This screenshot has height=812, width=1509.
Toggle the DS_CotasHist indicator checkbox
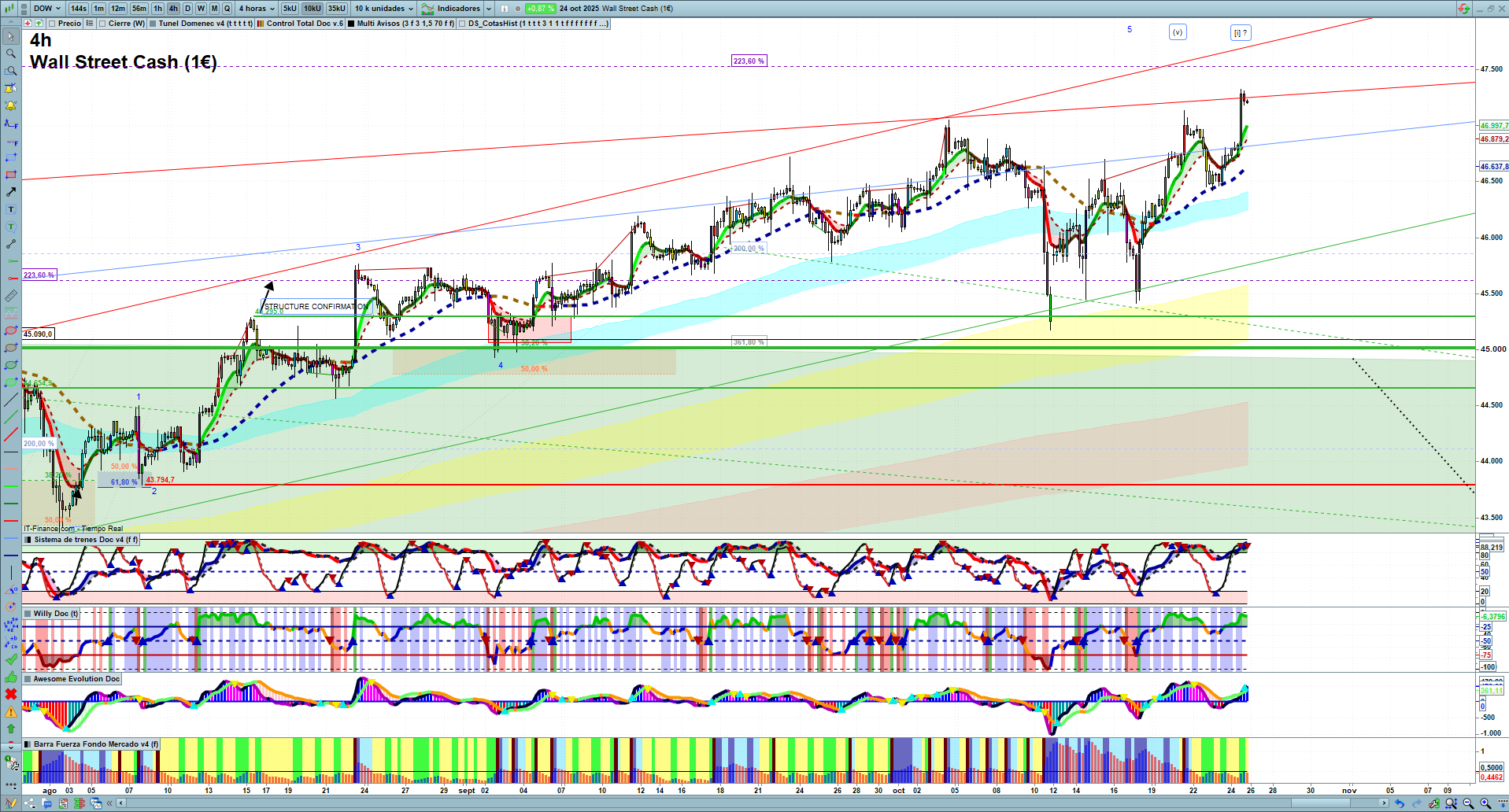pyautogui.click(x=462, y=24)
